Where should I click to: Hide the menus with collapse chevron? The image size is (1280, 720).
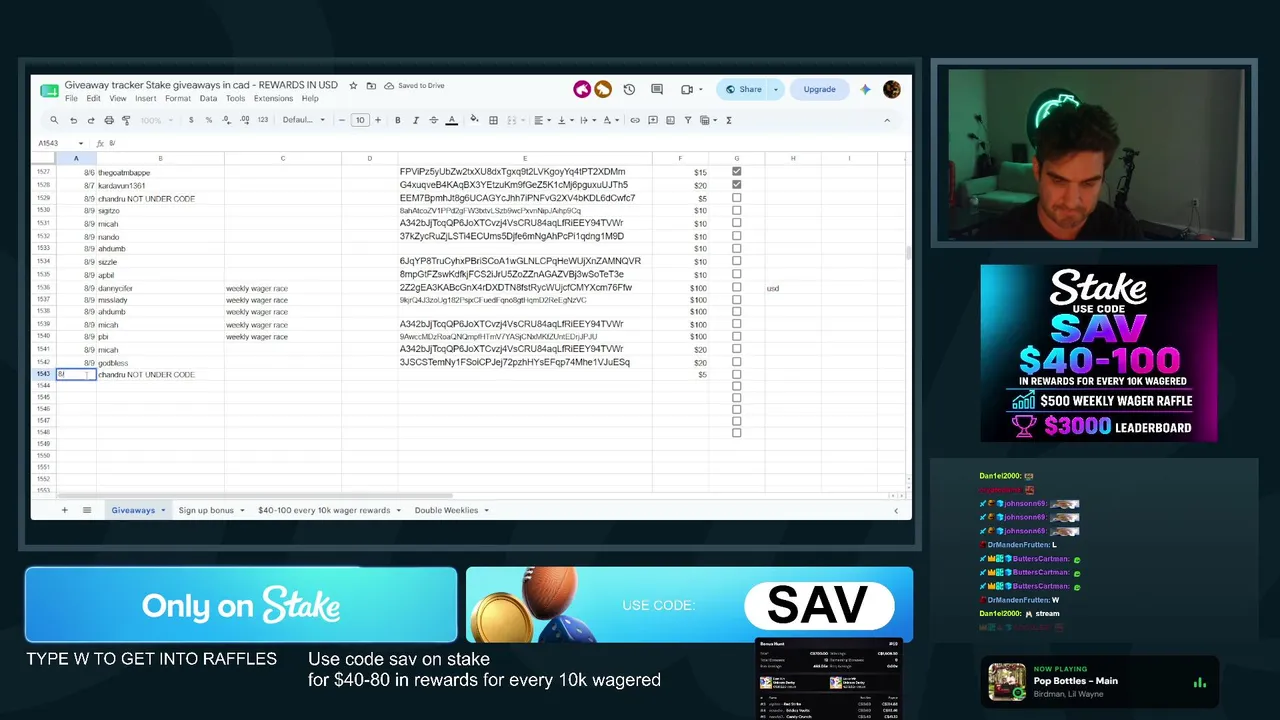886,120
